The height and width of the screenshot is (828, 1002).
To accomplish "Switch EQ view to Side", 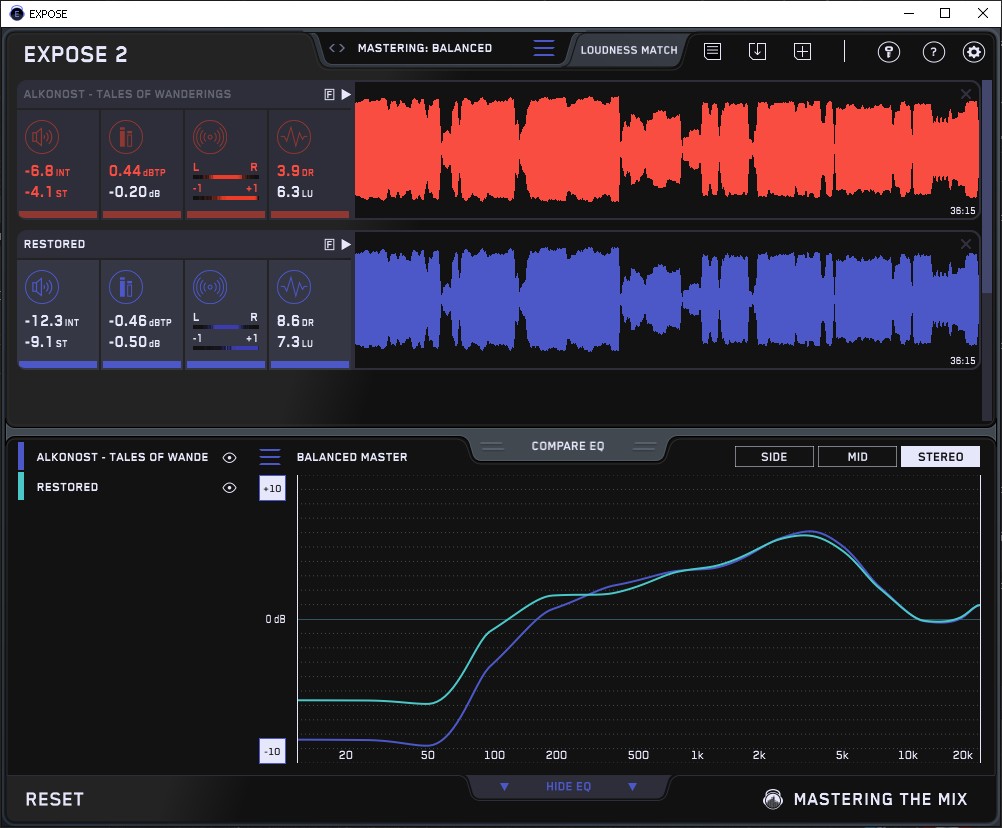I will coord(774,457).
